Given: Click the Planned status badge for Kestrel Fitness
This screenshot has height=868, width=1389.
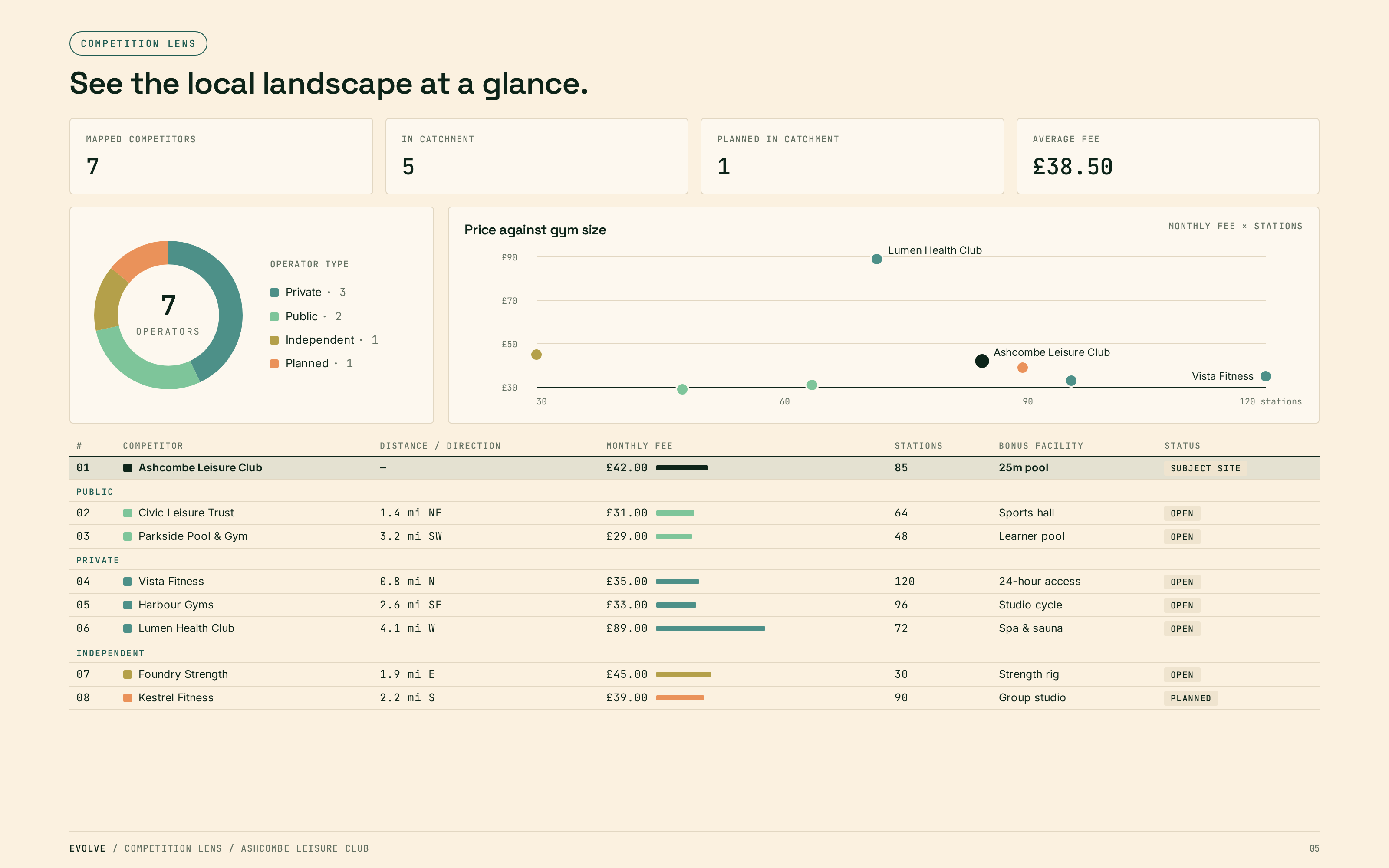Looking at the screenshot, I should [x=1190, y=698].
